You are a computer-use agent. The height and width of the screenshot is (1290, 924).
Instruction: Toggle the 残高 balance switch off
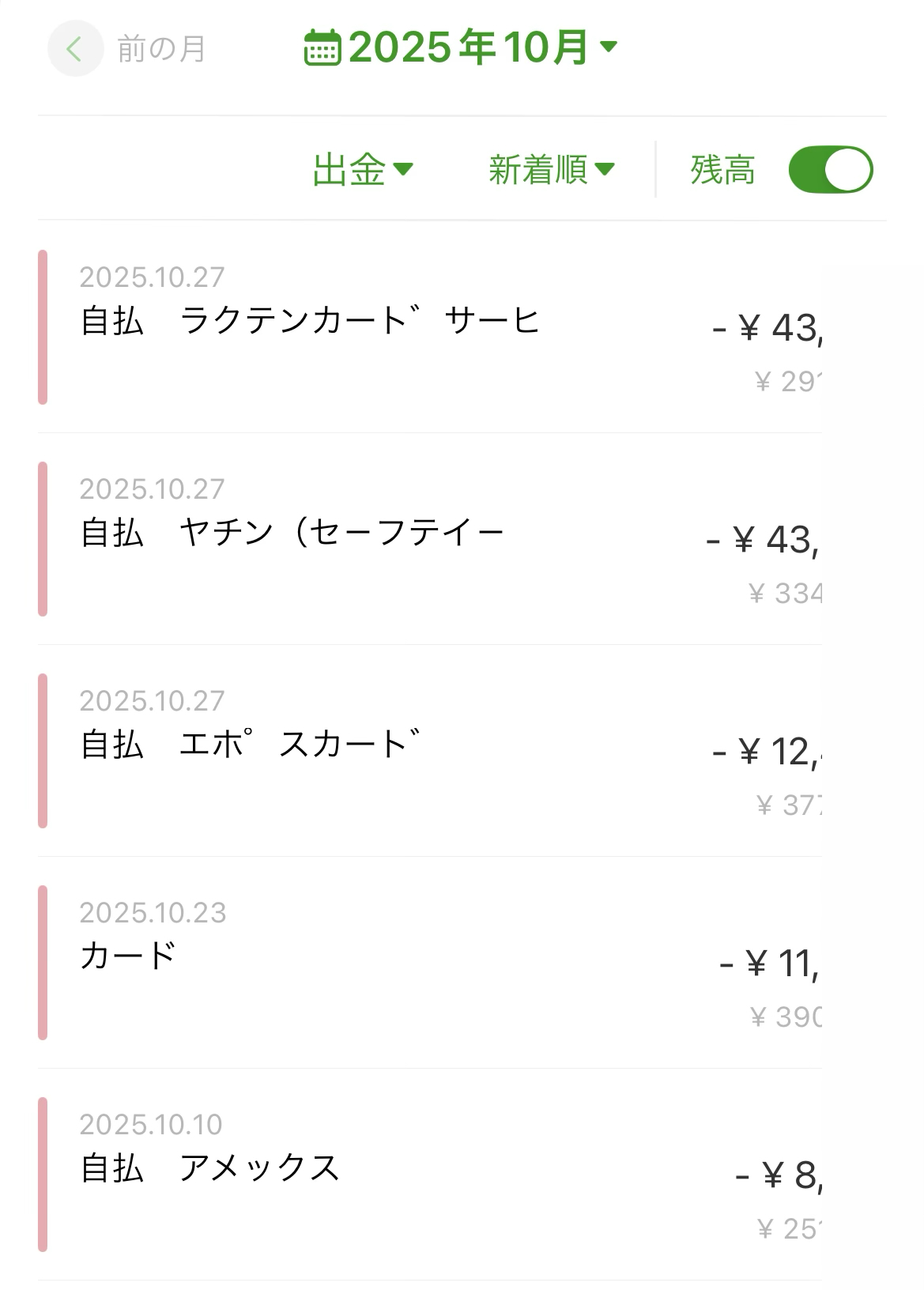pyautogui.click(x=830, y=169)
